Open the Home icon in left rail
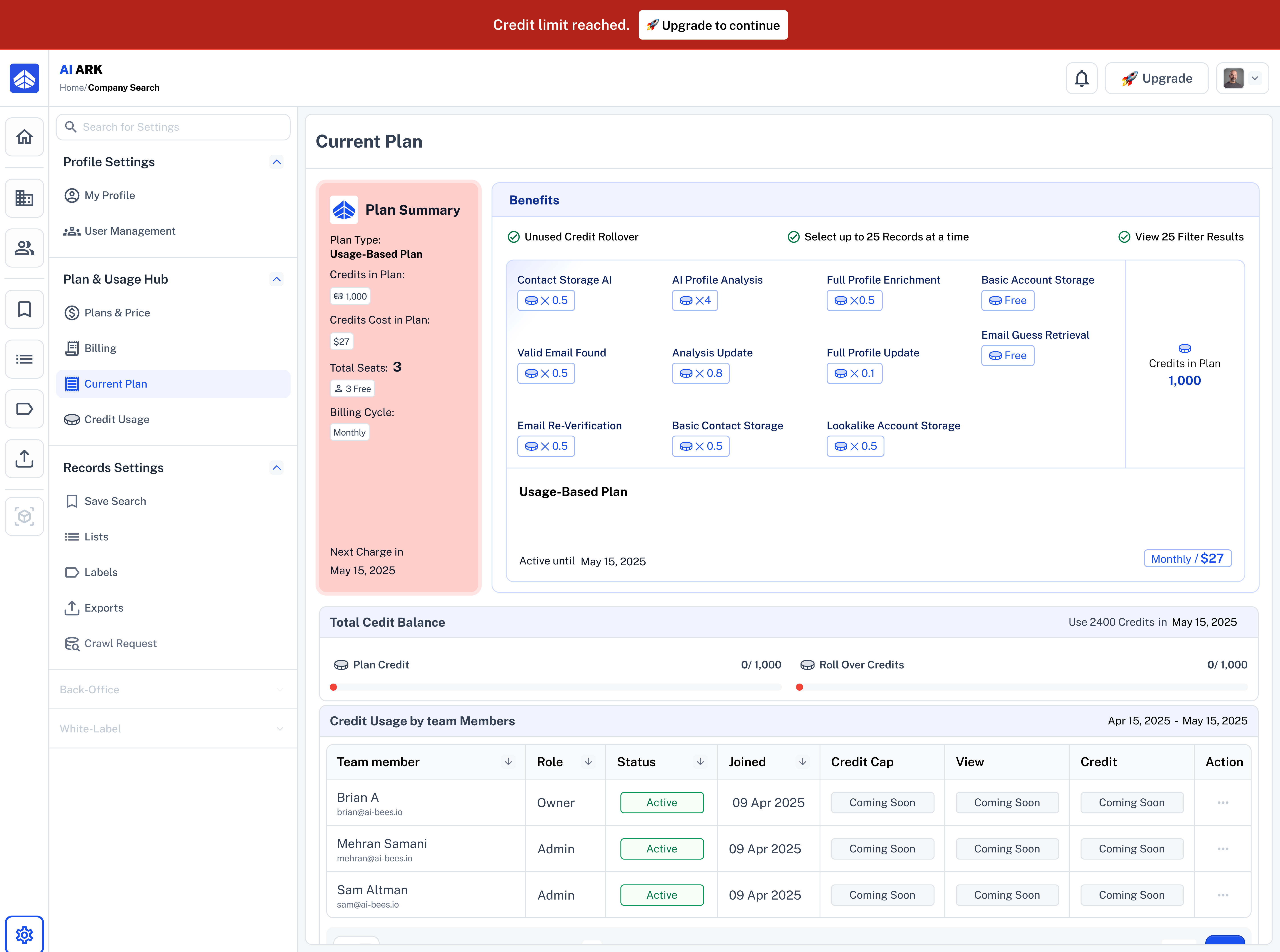Screen dimensions: 1280x952 [24, 137]
